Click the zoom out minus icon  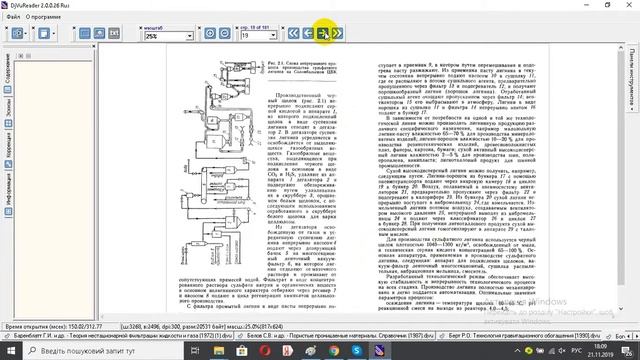coord(224,33)
